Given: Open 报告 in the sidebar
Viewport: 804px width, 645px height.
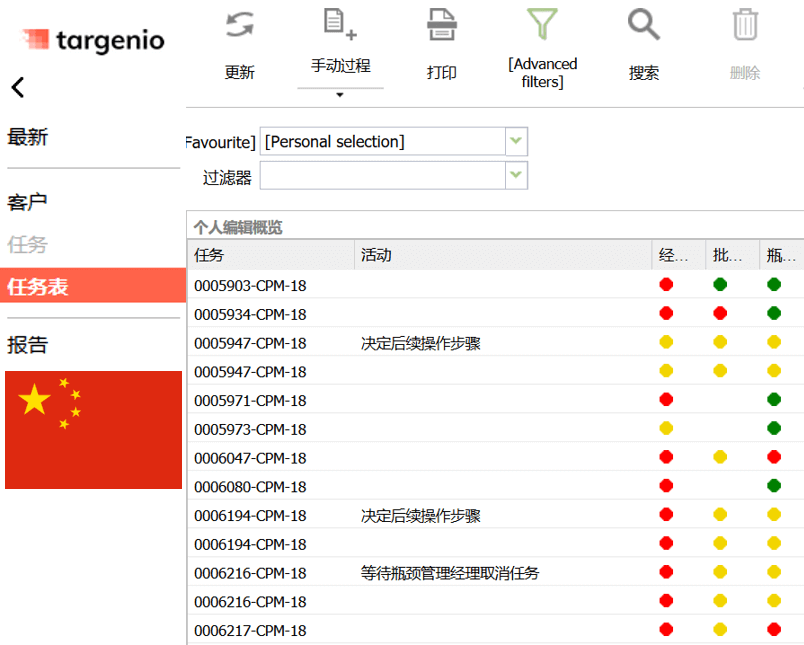Looking at the screenshot, I should 28,345.
